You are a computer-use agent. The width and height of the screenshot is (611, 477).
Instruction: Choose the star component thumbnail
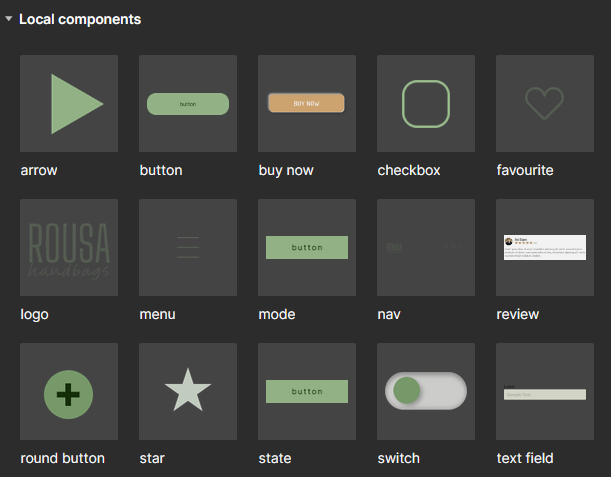coord(188,391)
